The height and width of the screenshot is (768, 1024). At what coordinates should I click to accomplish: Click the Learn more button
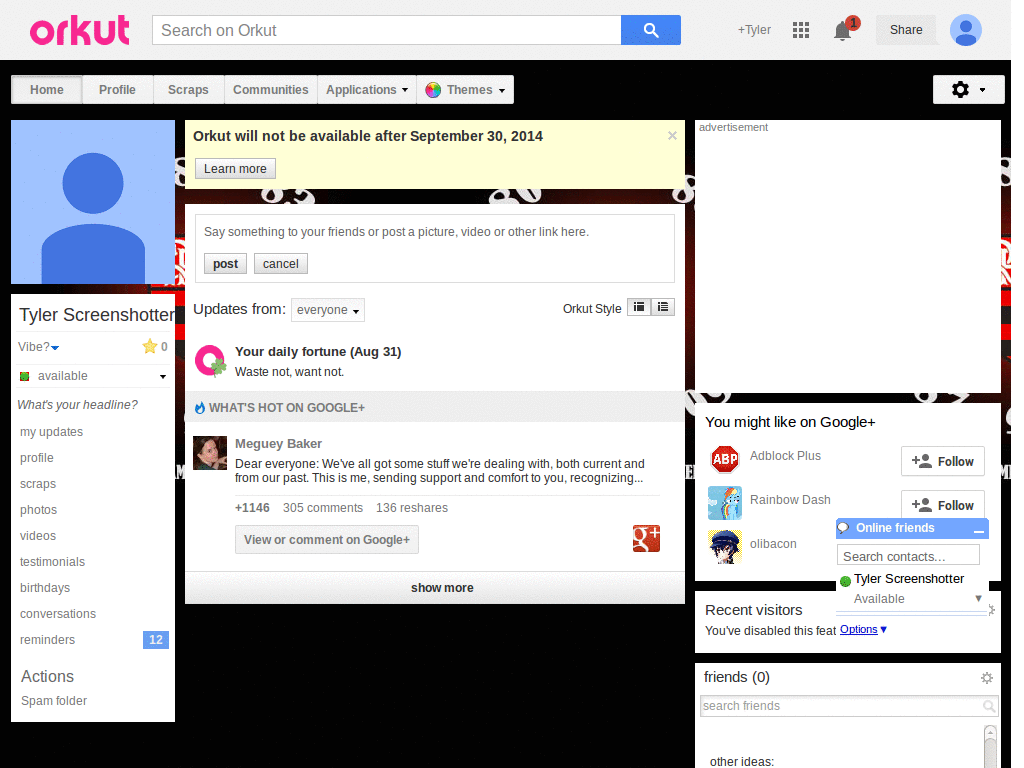pos(235,169)
